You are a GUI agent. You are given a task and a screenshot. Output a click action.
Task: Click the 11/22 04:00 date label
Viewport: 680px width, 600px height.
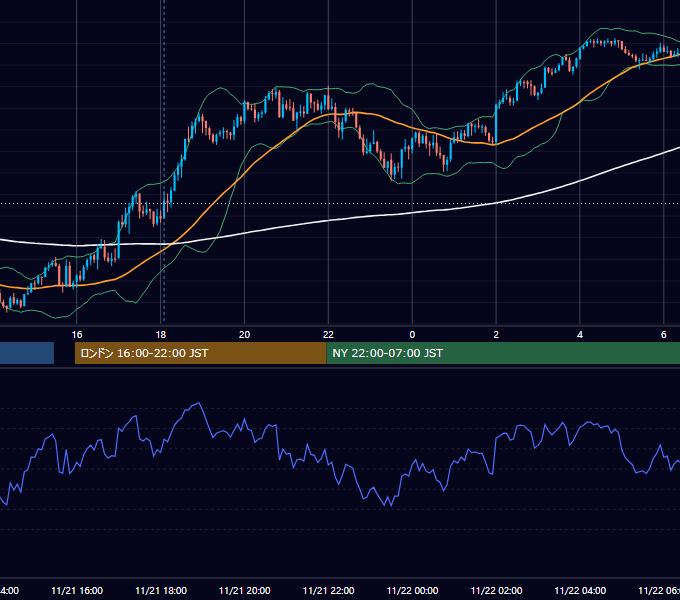point(580,590)
